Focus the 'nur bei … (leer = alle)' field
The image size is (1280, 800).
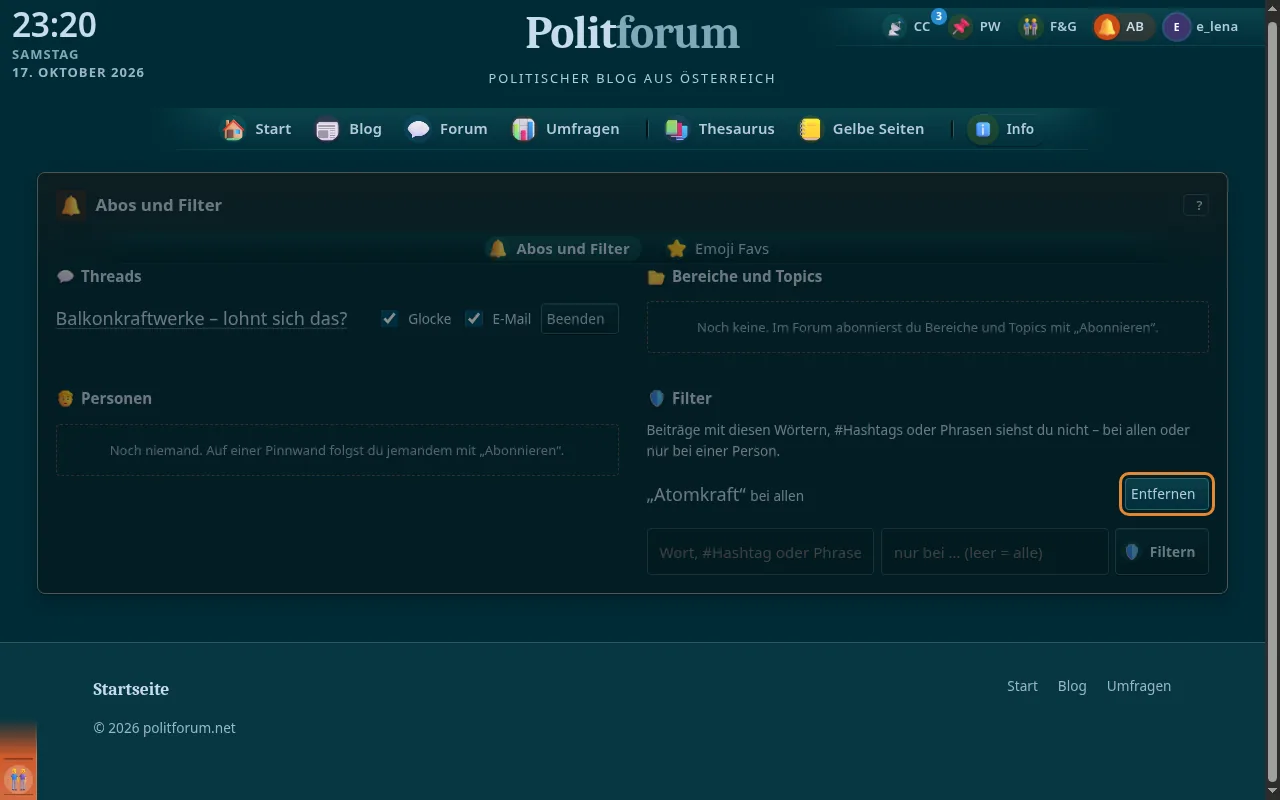click(994, 552)
